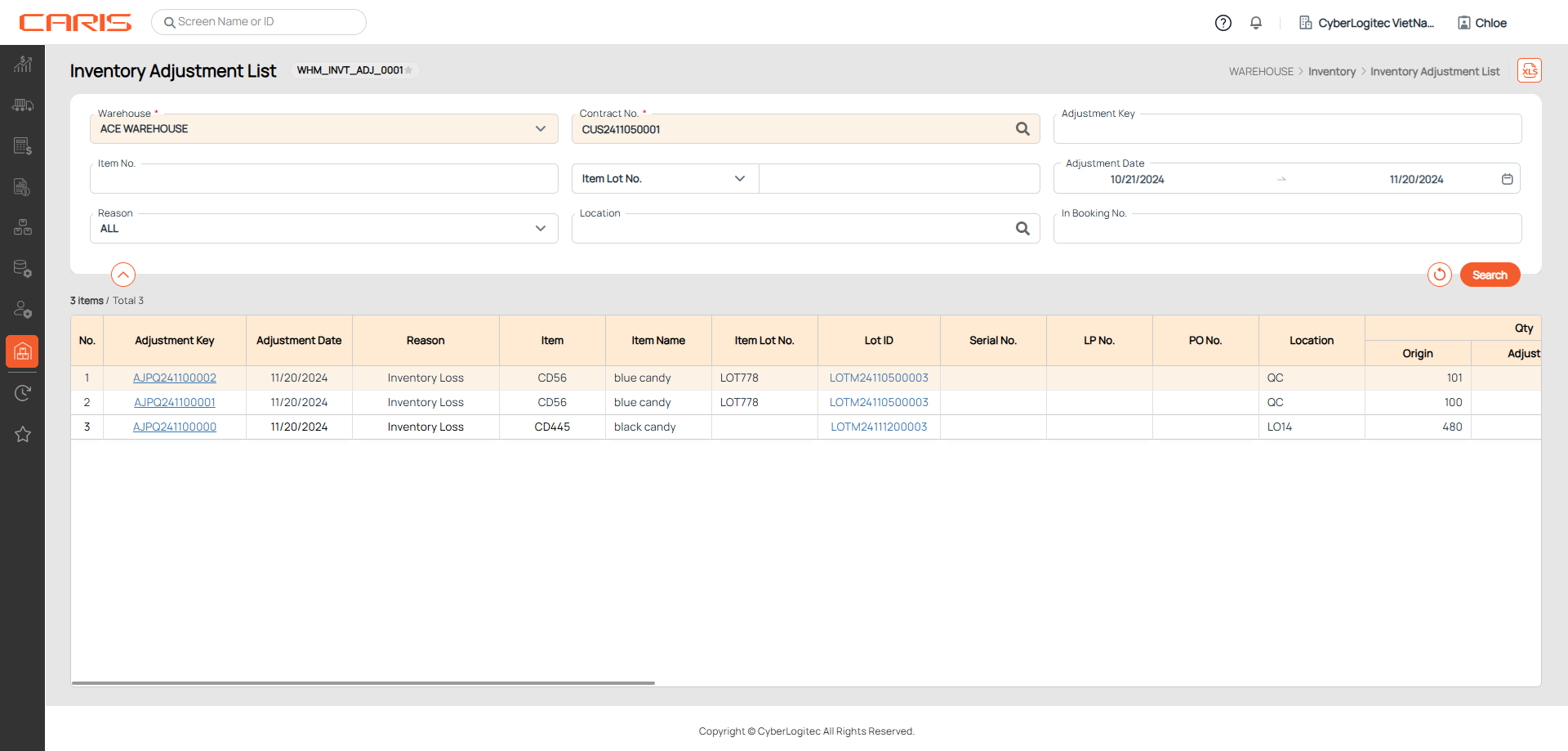The image size is (1568, 751).
Task: Click the help question mark icon
Action: coord(1223,23)
